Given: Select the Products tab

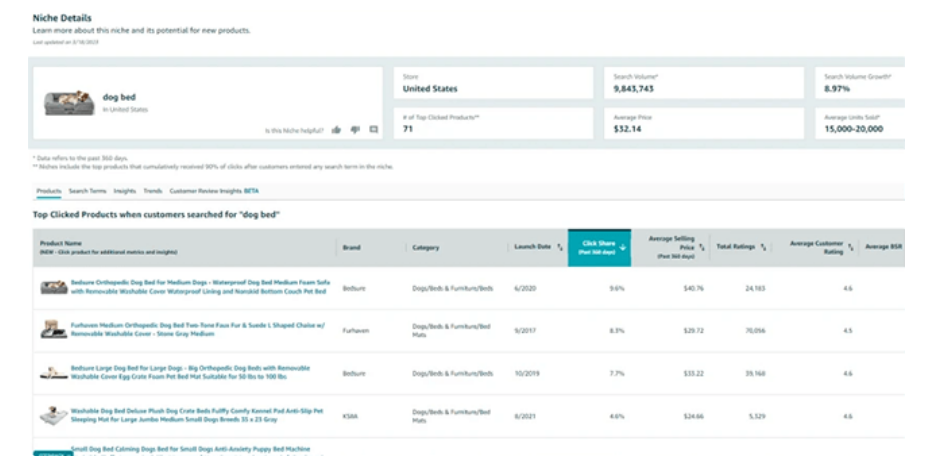Looking at the screenshot, I should click(49, 191).
